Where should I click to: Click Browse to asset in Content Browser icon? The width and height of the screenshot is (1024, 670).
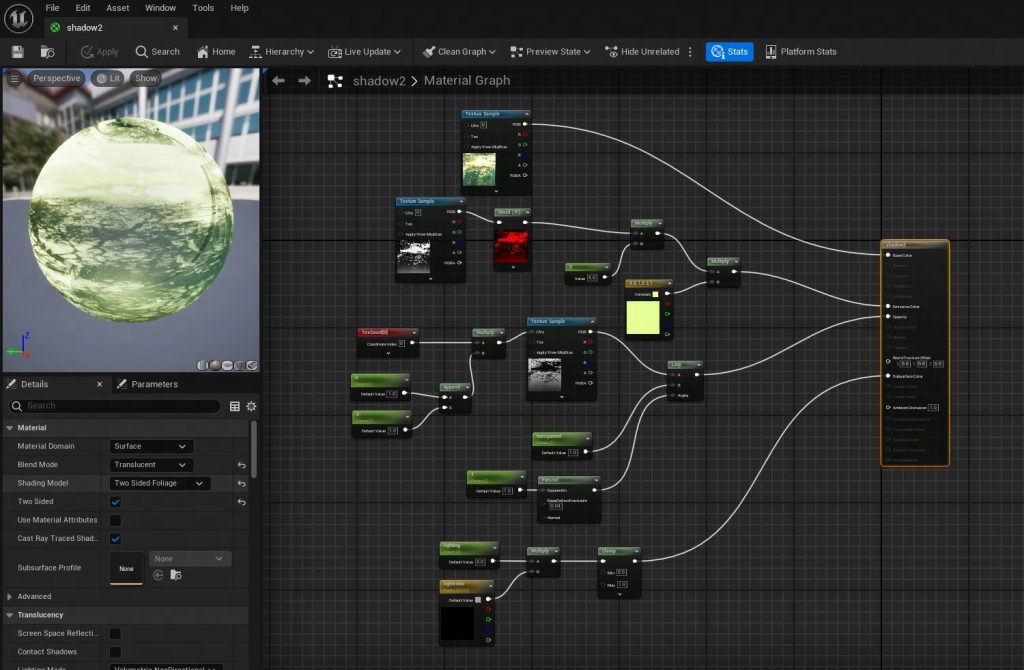pos(47,52)
